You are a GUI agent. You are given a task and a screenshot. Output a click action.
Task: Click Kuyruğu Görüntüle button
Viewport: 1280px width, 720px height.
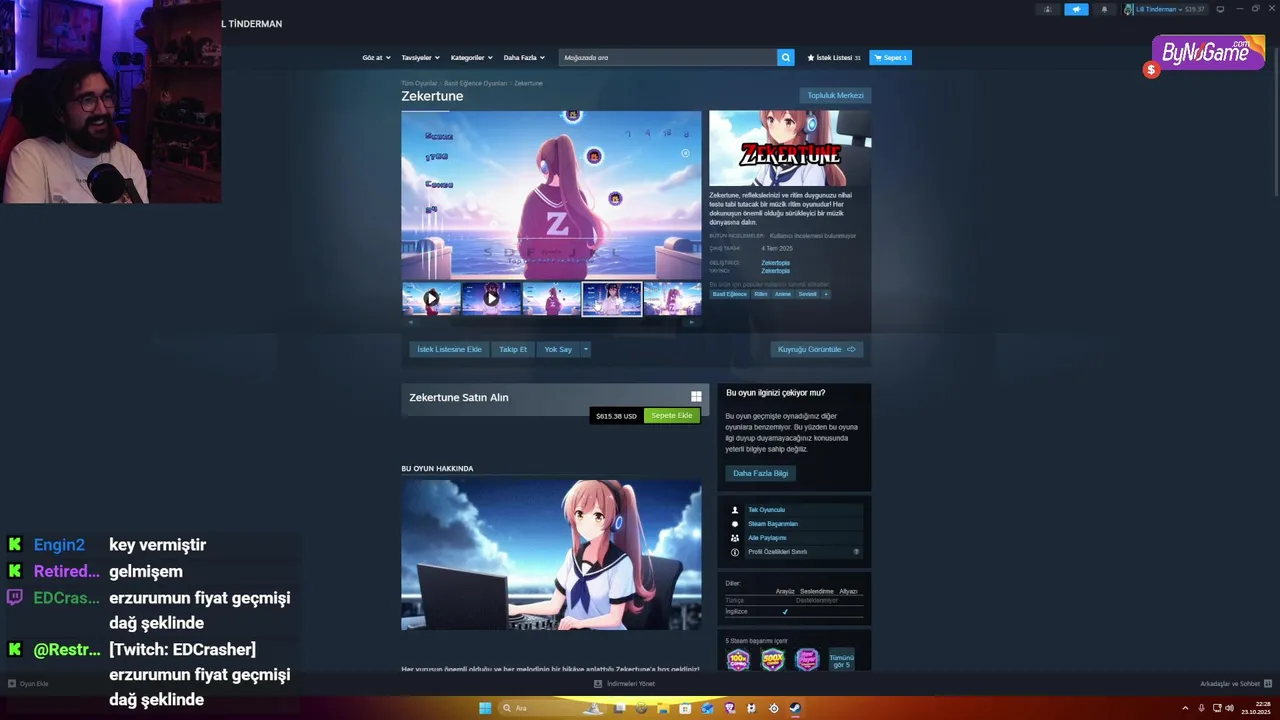coord(817,349)
